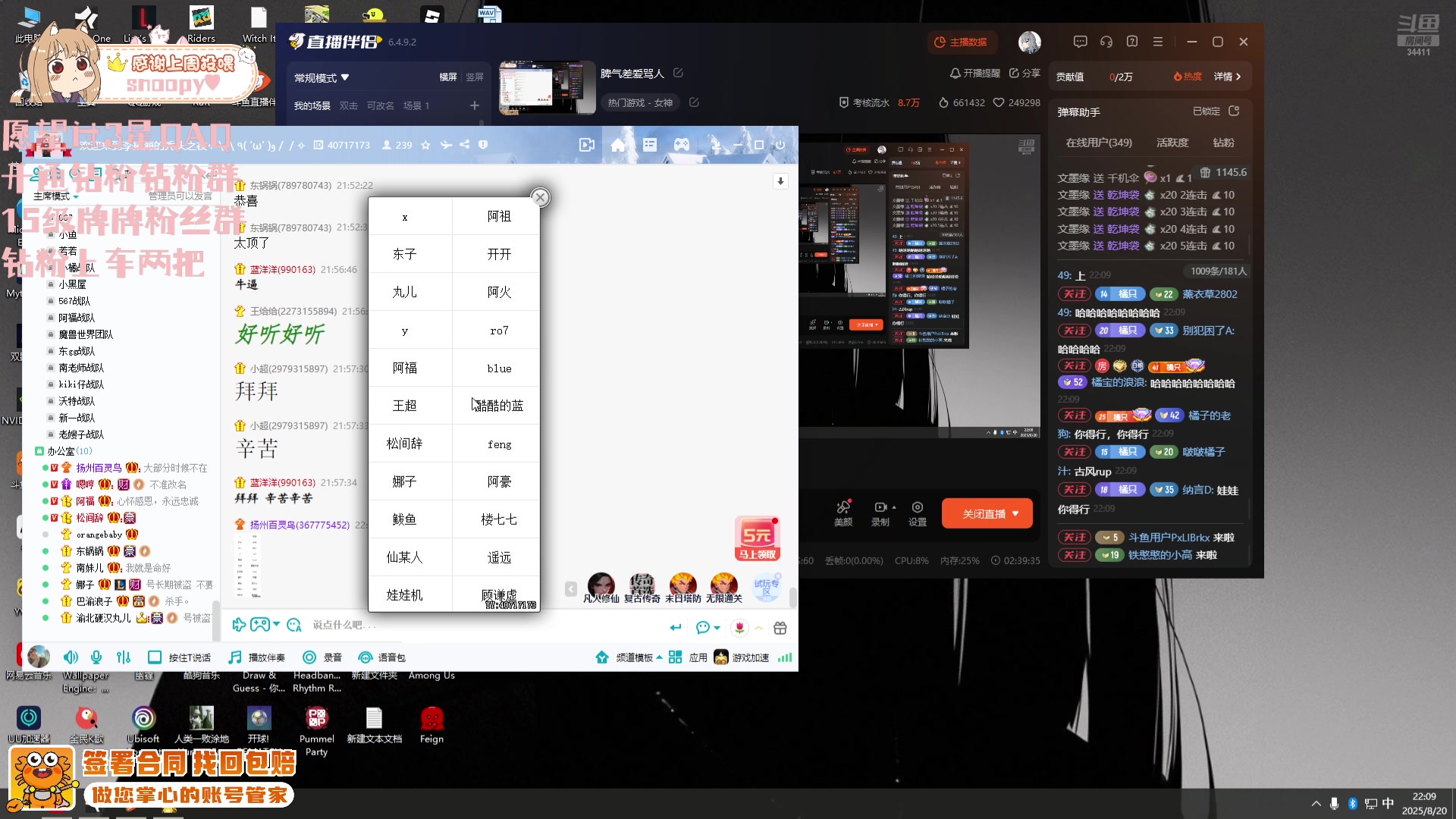Click 录音 record button in YY bar

322,657
